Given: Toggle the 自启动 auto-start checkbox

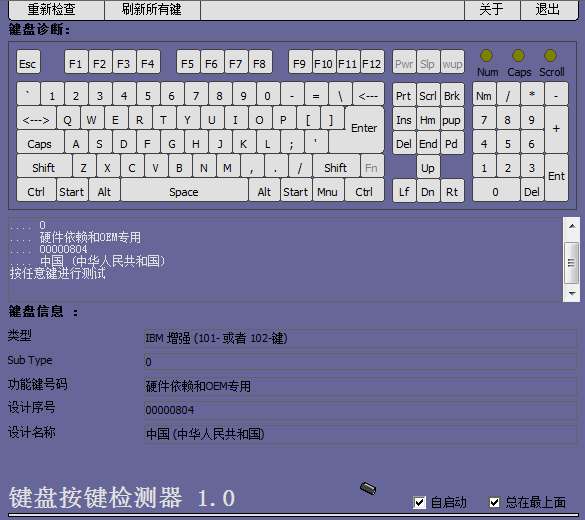Looking at the screenshot, I should pyautogui.click(x=419, y=502).
